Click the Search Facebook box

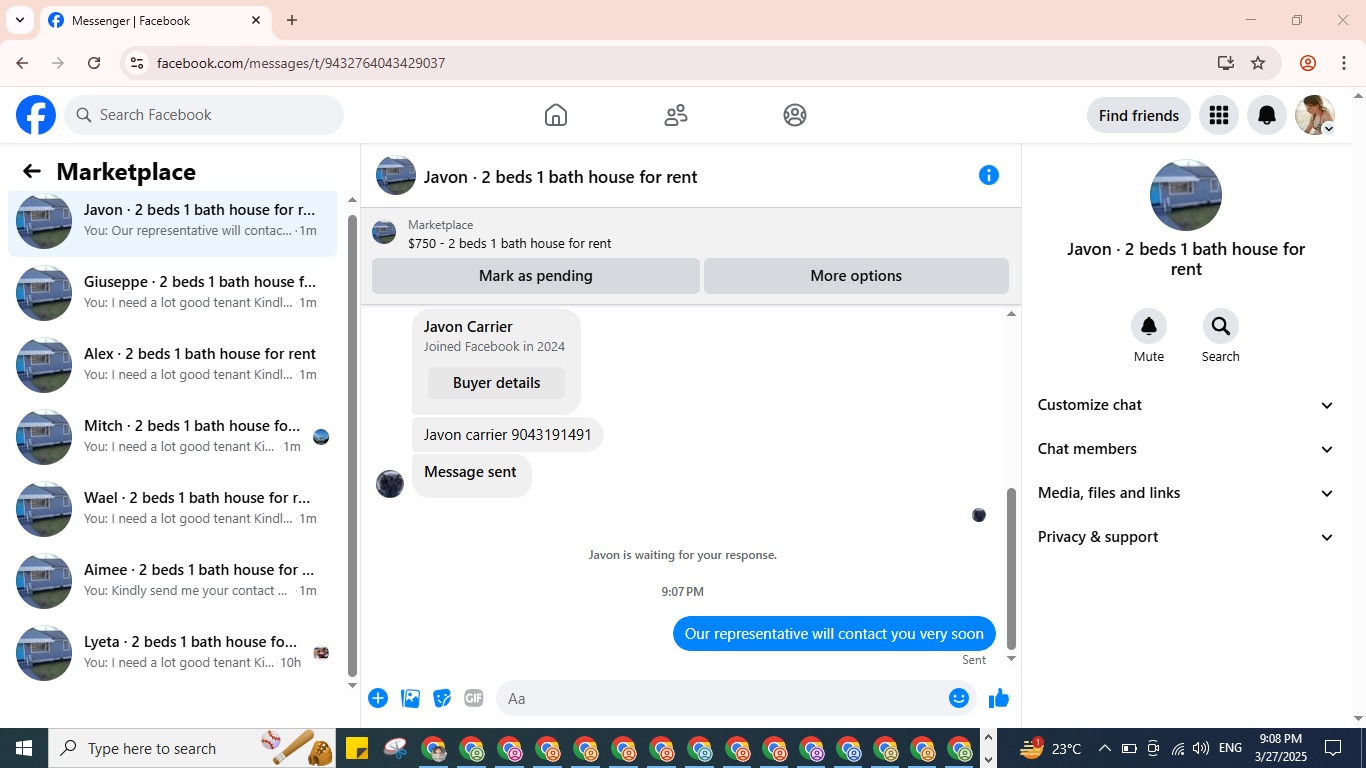[x=204, y=115]
